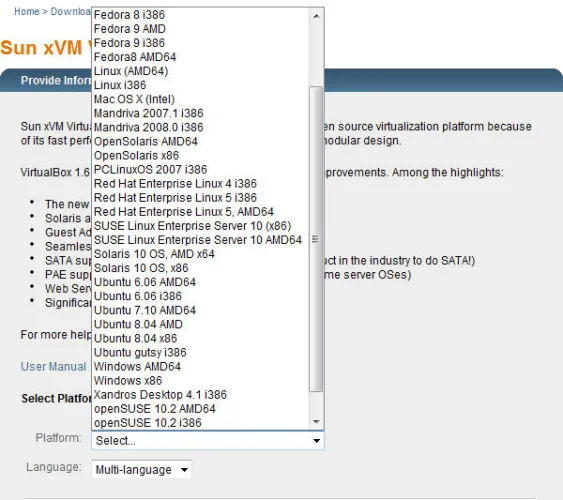Click the platform list scroll-down arrow
Image resolution: width=563 pixels, height=500 pixels.
coord(316,421)
